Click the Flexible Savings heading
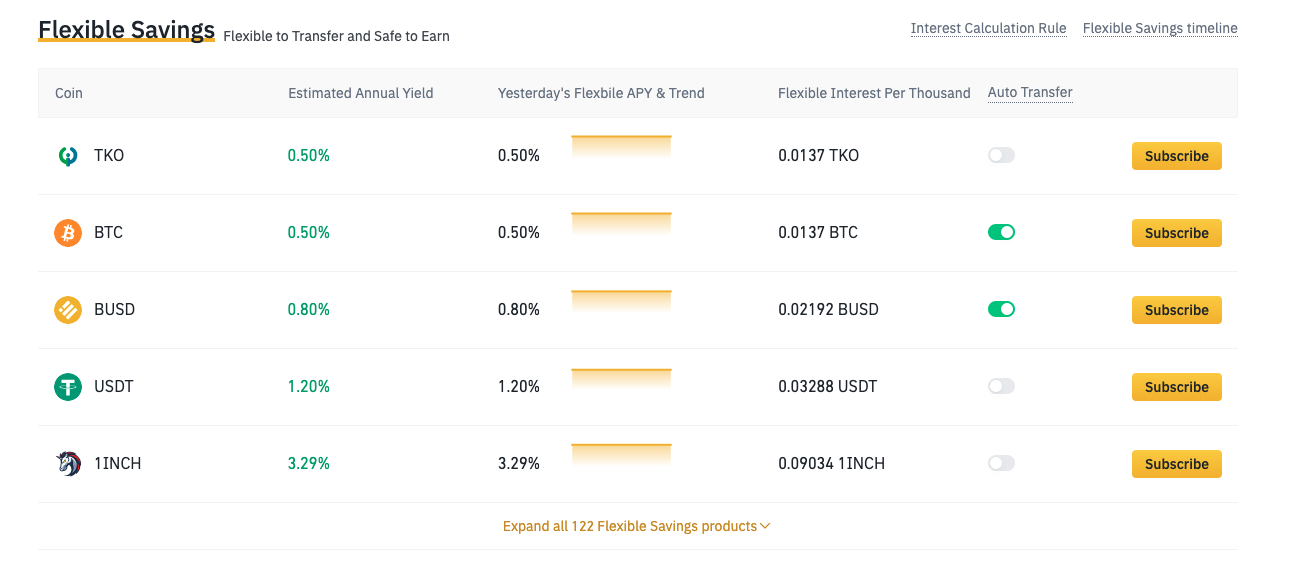The width and height of the screenshot is (1290, 567). click(x=127, y=29)
